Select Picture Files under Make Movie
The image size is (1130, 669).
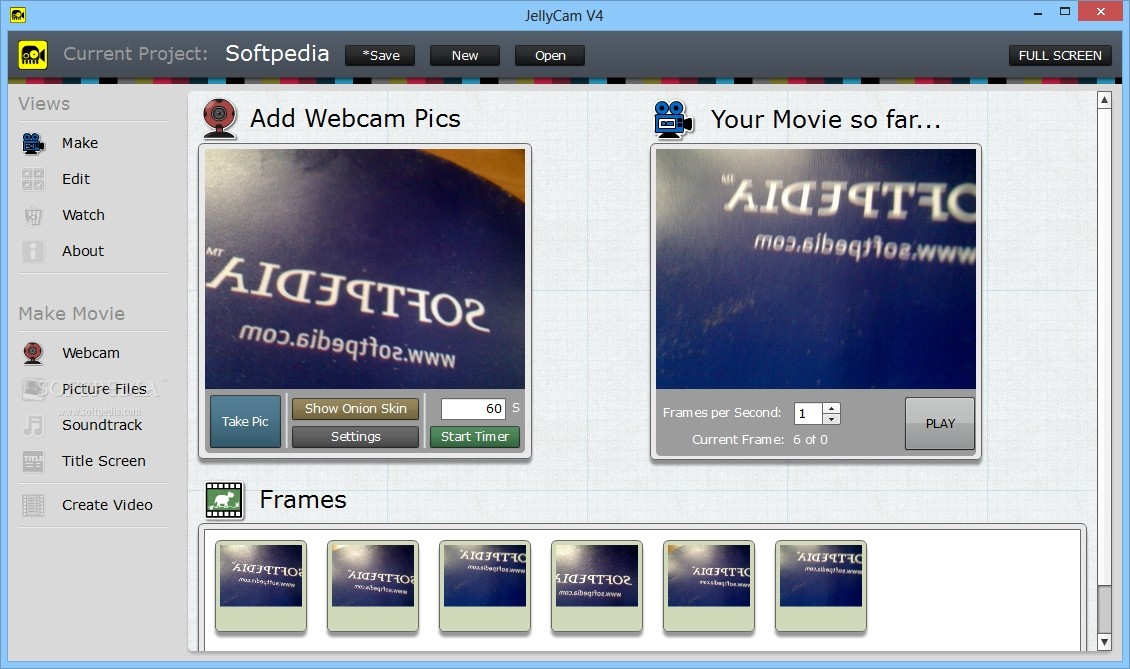point(104,389)
